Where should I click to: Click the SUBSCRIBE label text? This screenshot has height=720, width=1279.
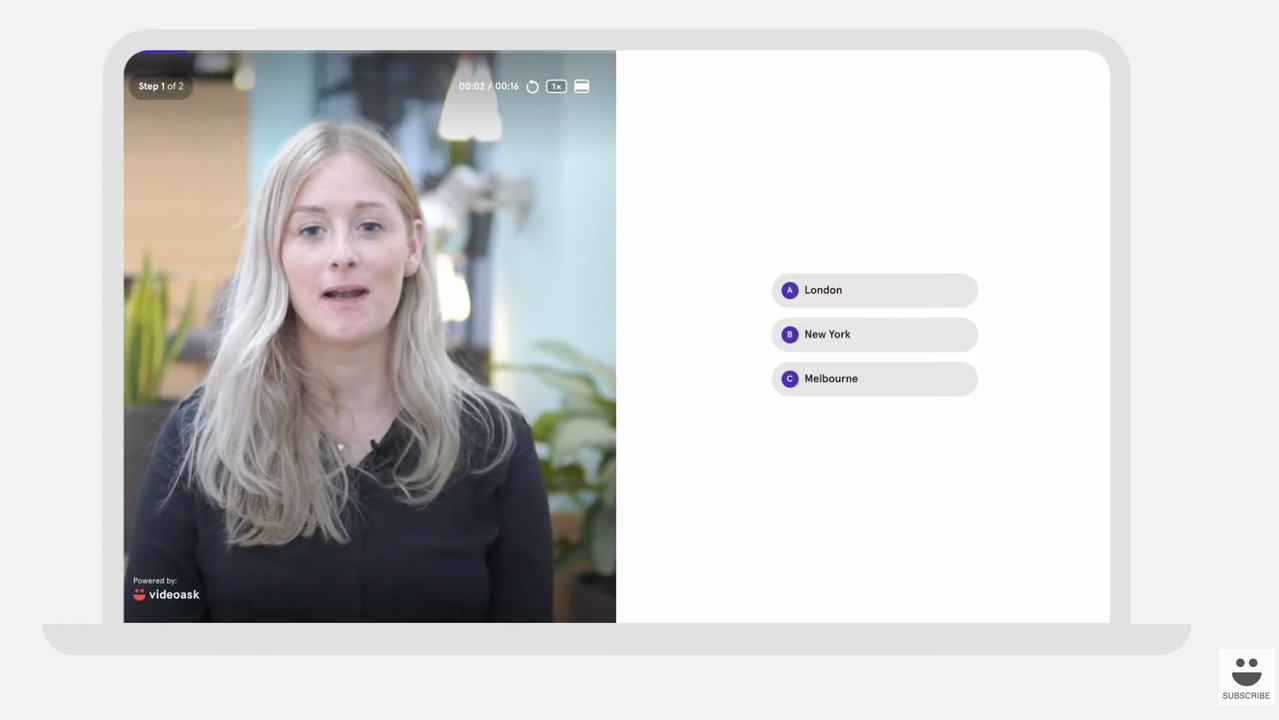1246,696
